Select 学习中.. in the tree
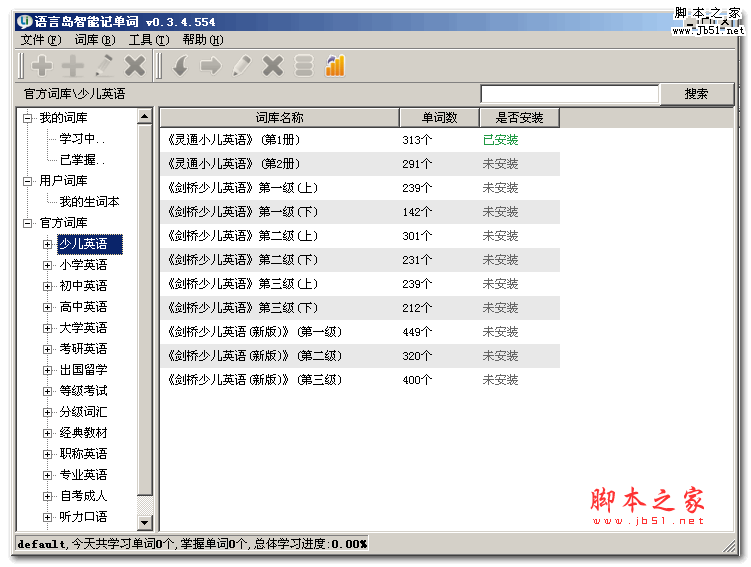 coord(82,139)
